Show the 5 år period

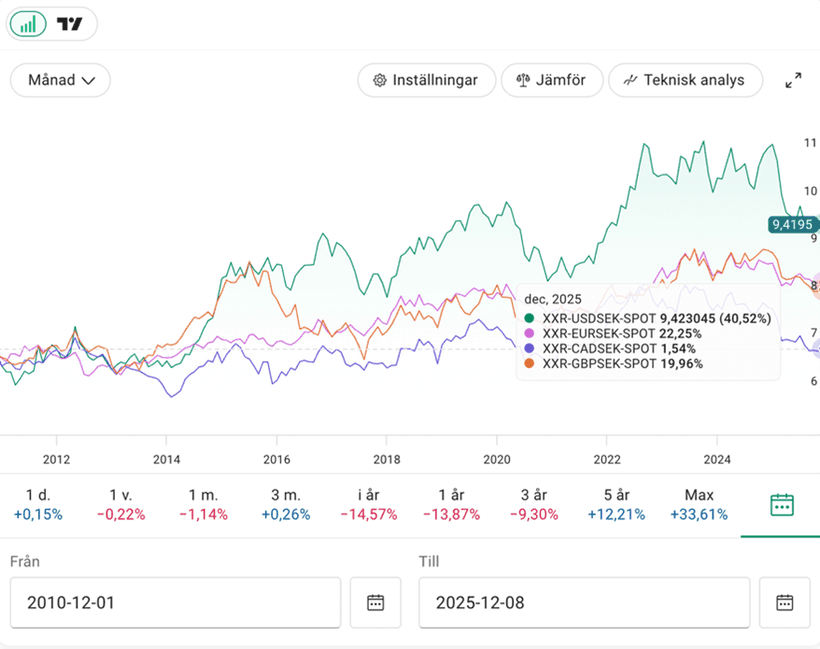click(616, 504)
